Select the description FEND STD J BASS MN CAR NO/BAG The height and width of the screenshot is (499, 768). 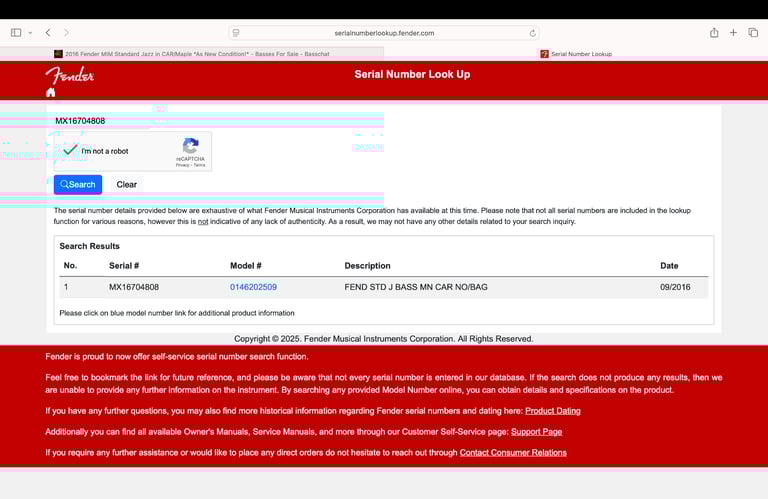[x=416, y=287]
